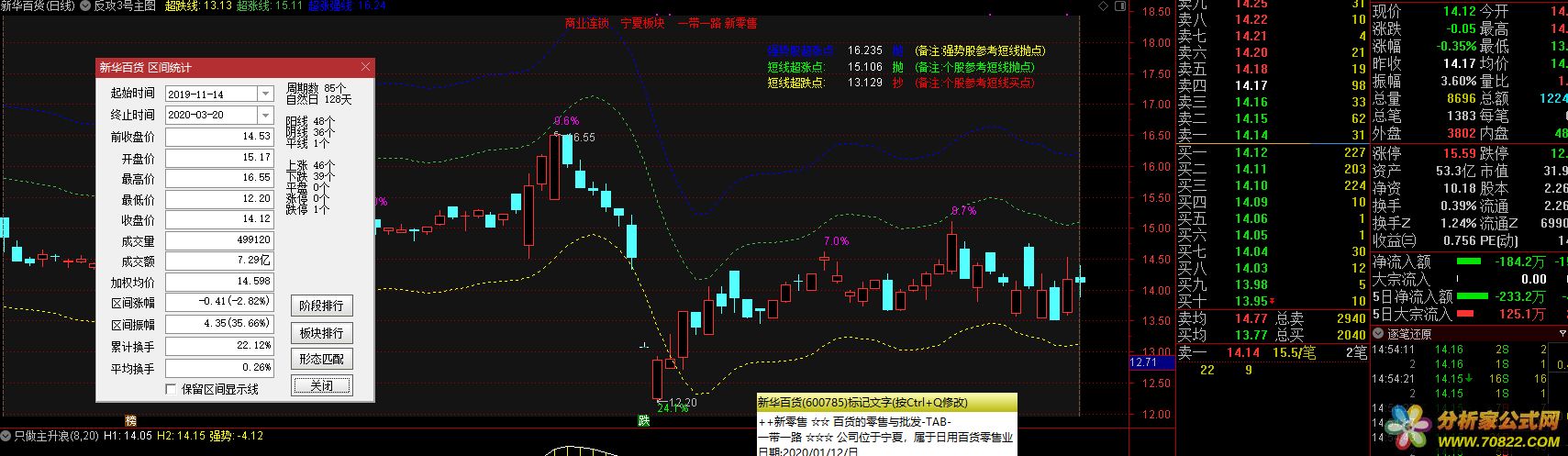Click the 买一 price 14.12 in order book
1568x456 pixels.
click(x=1251, y=152)
